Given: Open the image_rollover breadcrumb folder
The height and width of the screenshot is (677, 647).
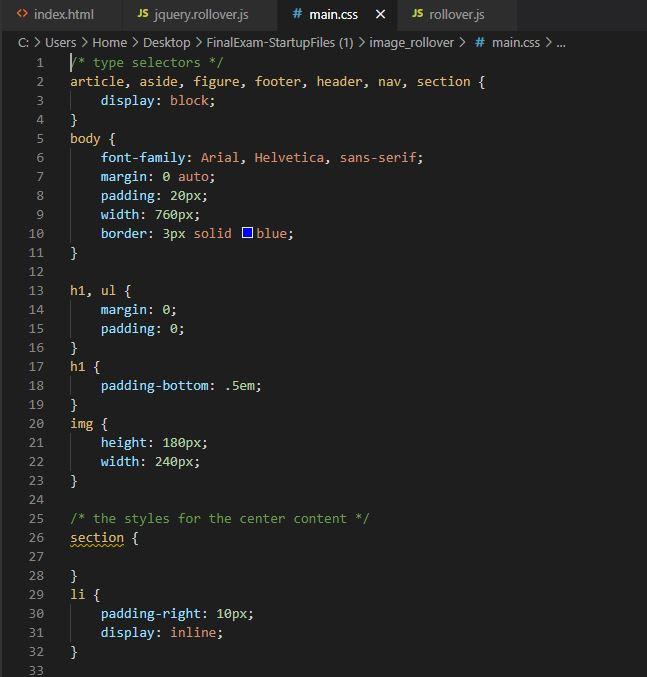Looking at the screenshot, I should click(411, 43).
